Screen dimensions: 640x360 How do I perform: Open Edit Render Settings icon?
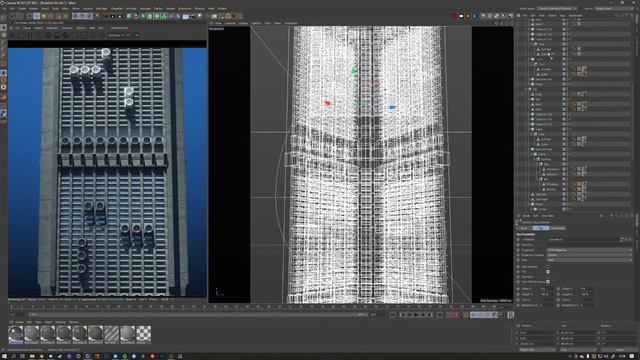tap(119, 16)
